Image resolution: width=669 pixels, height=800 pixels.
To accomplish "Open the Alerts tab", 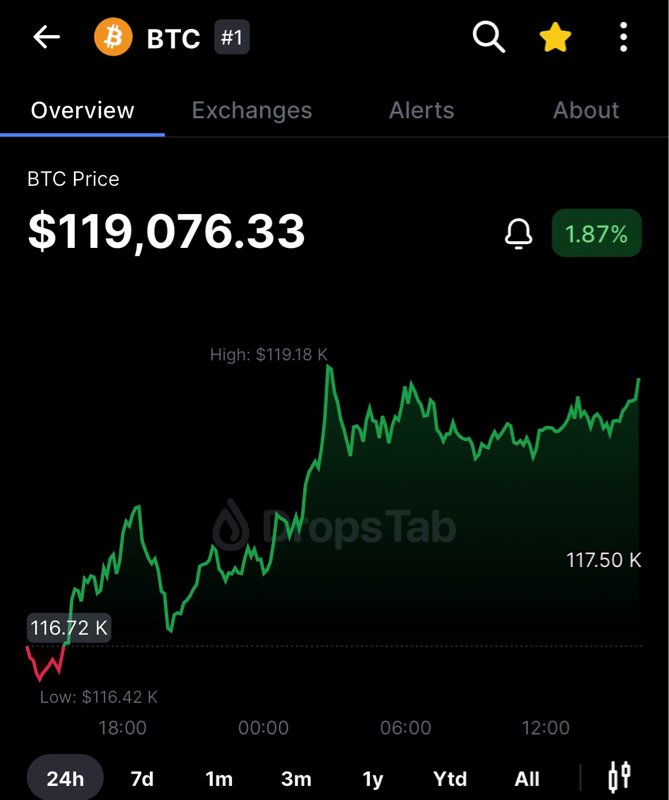I will [x=421, y=110].
